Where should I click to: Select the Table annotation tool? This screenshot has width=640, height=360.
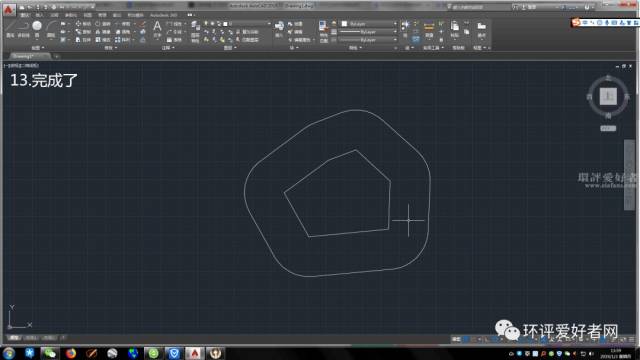pos(174,40)
